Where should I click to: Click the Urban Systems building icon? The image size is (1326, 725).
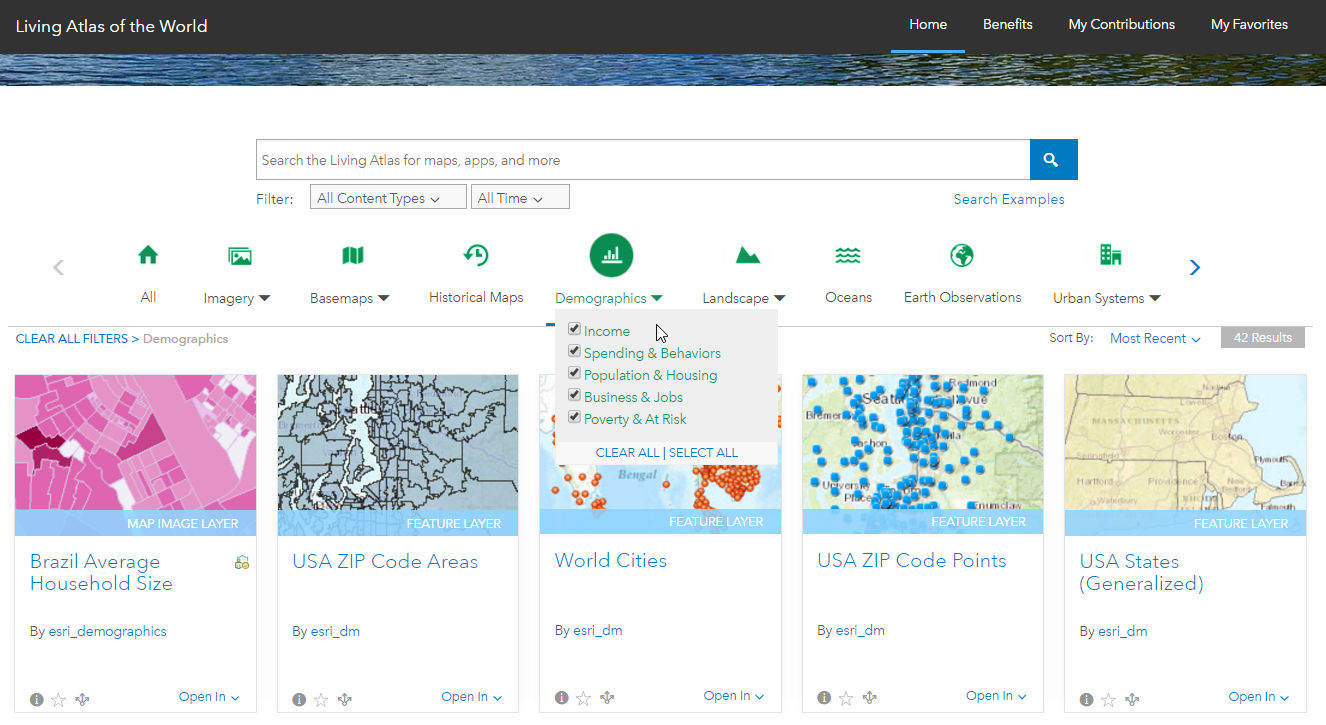coord(1110,255)
